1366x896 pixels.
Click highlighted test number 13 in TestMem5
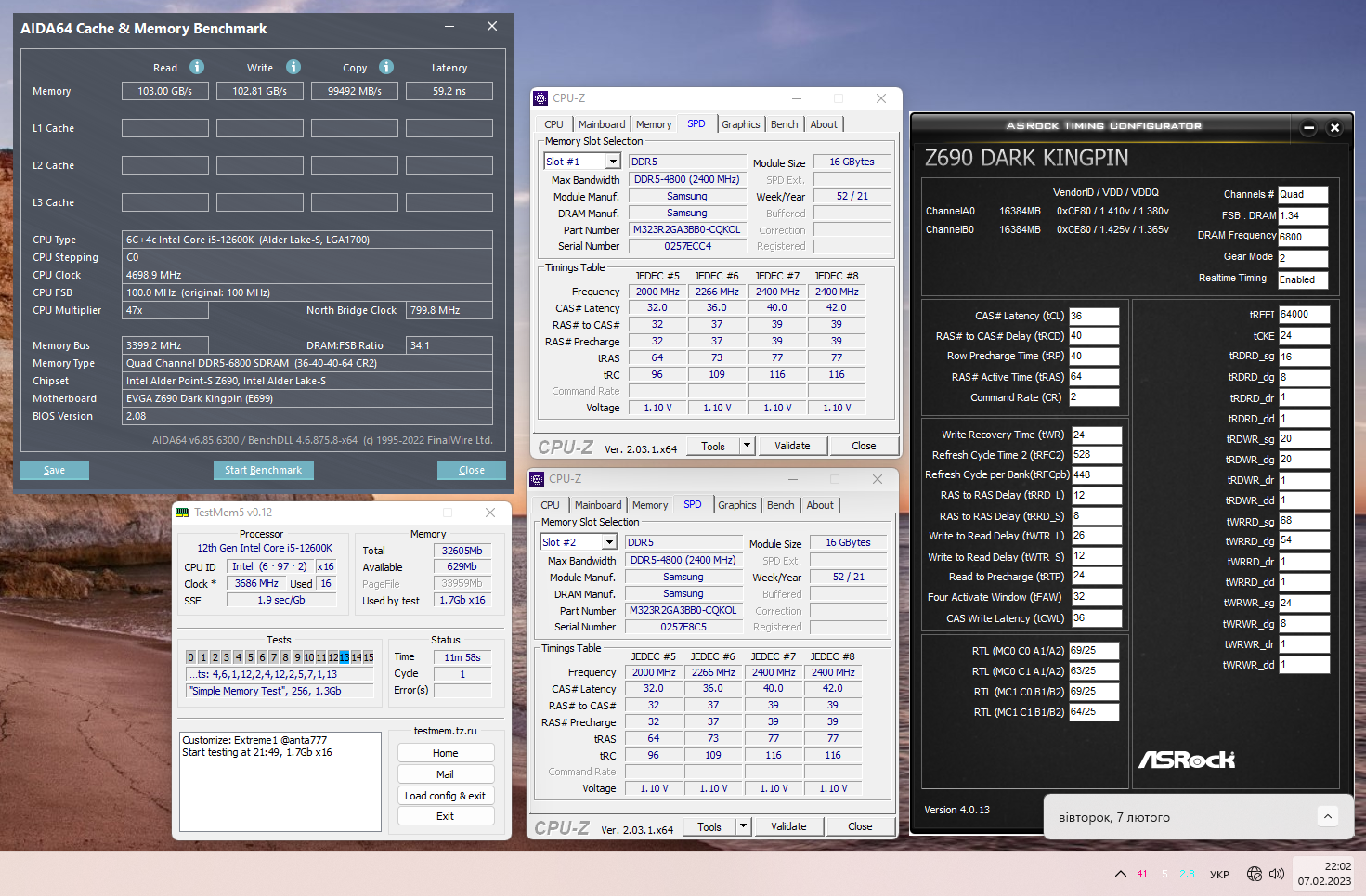[x=345, y=657]
